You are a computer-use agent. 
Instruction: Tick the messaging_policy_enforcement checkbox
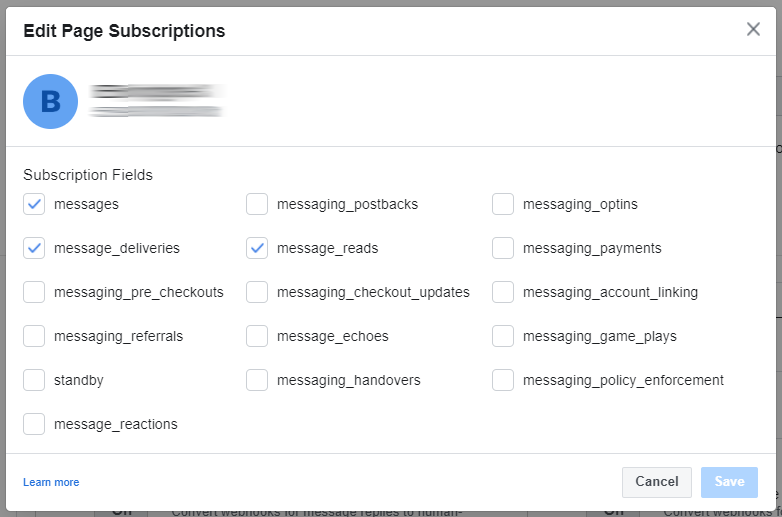click(503, 380)
